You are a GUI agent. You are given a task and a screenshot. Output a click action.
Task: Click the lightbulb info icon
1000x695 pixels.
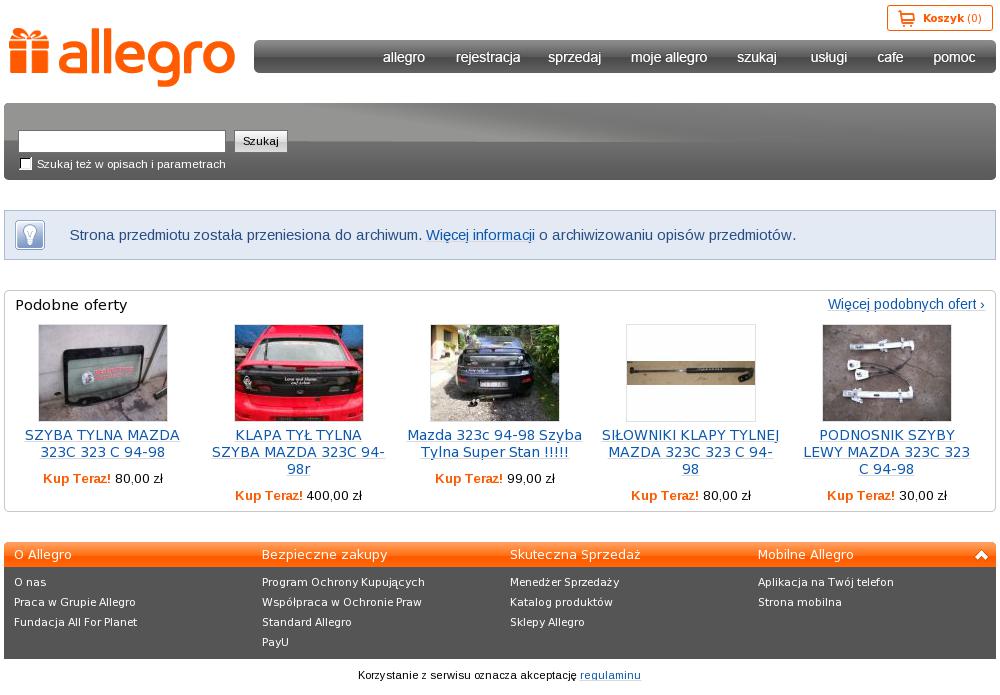(30, 235)
